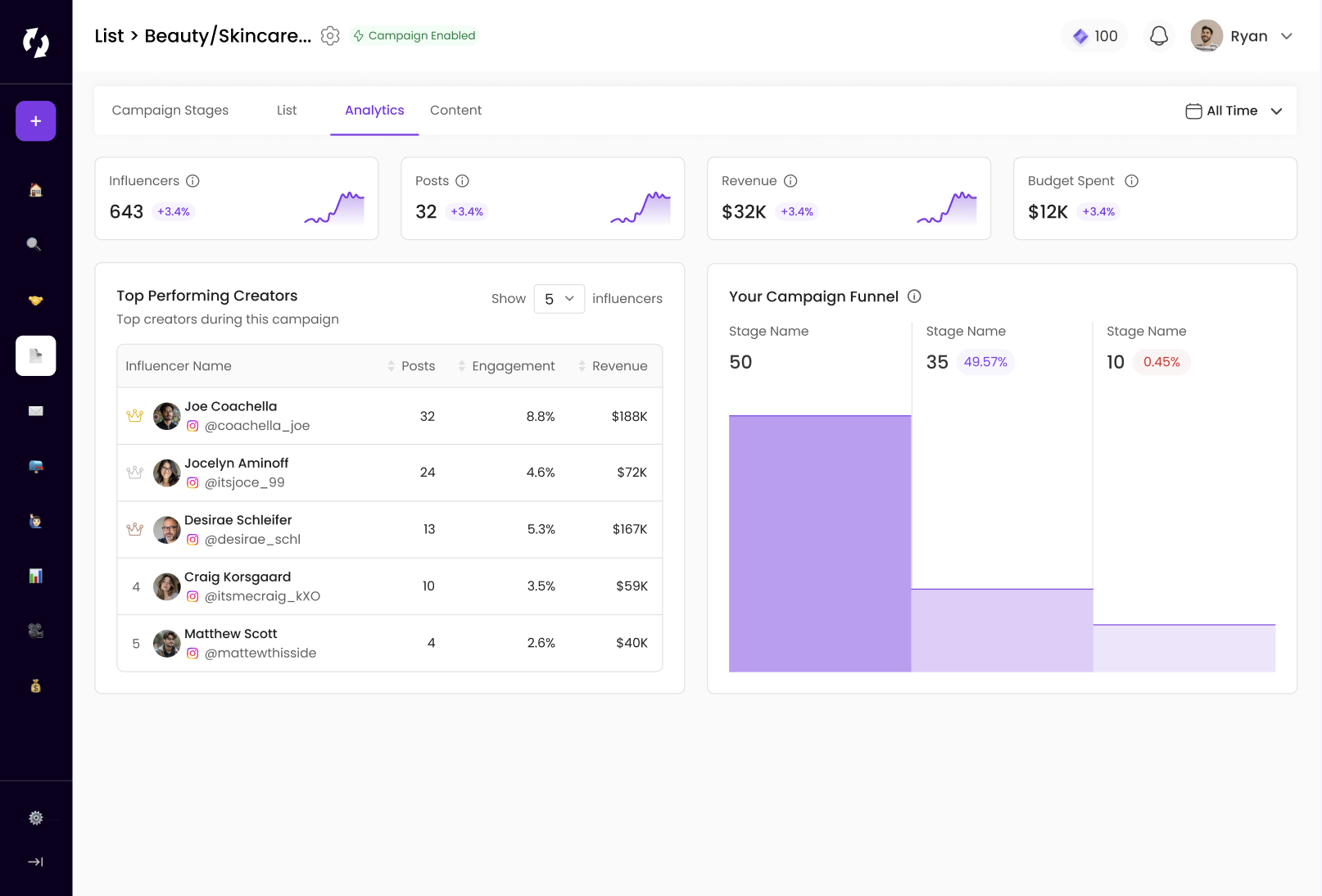Expand the sidebar with the arrow icon
The height and width of the screenshot is (896, 1322).
(35, 862)
